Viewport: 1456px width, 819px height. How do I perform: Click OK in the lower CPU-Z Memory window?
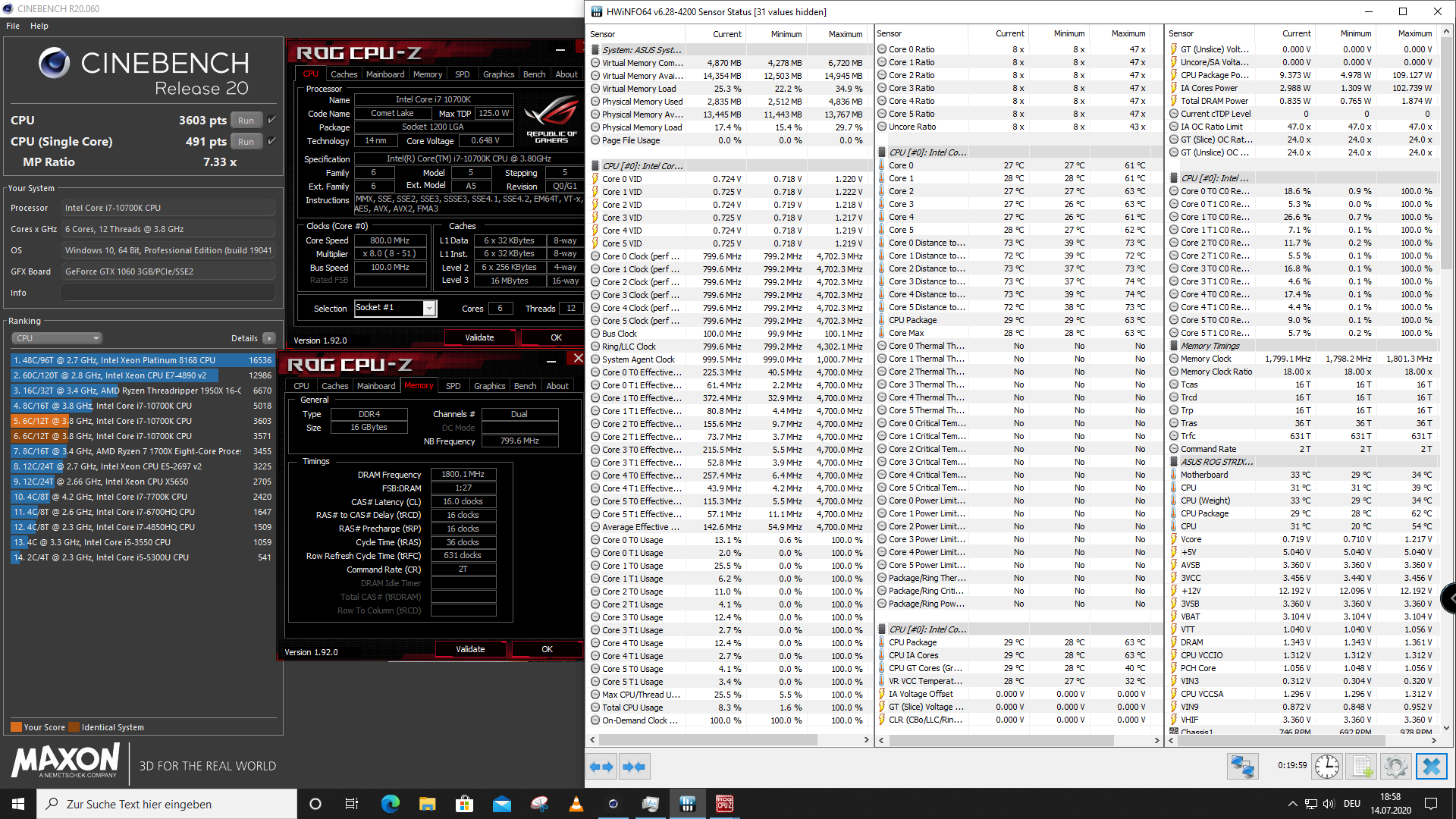click(x=547, y=649)
